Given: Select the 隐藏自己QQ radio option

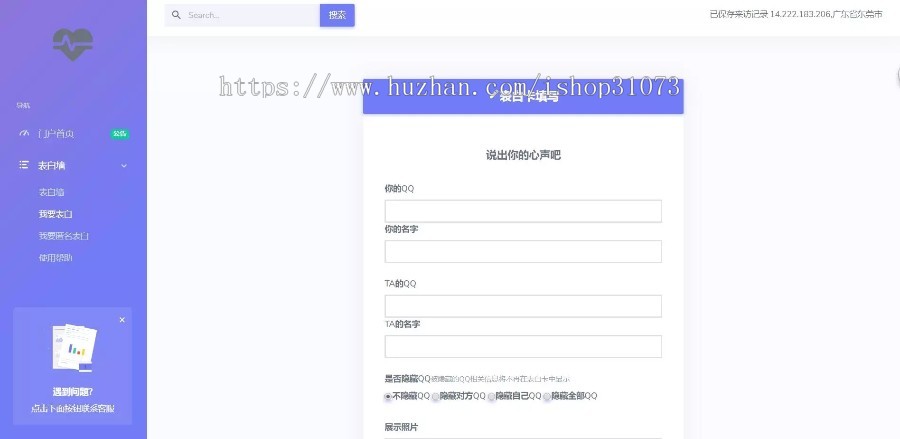Looking at the screenshot, I should click(x=491, y=397).
